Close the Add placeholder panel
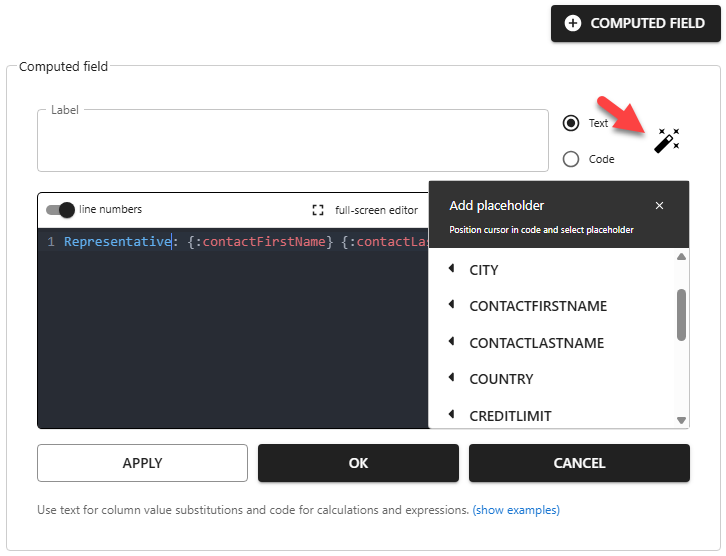 [x=659, y=206]
